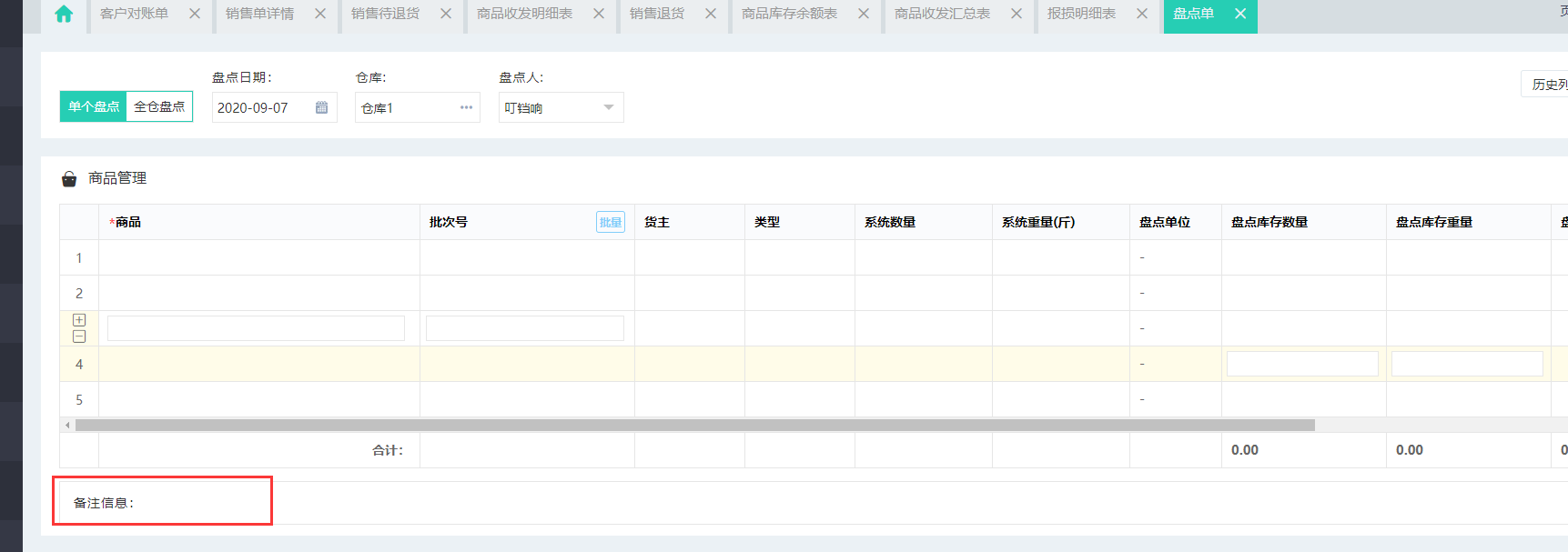Click 盘点库存重量 total 0.00

point(1410,450)
